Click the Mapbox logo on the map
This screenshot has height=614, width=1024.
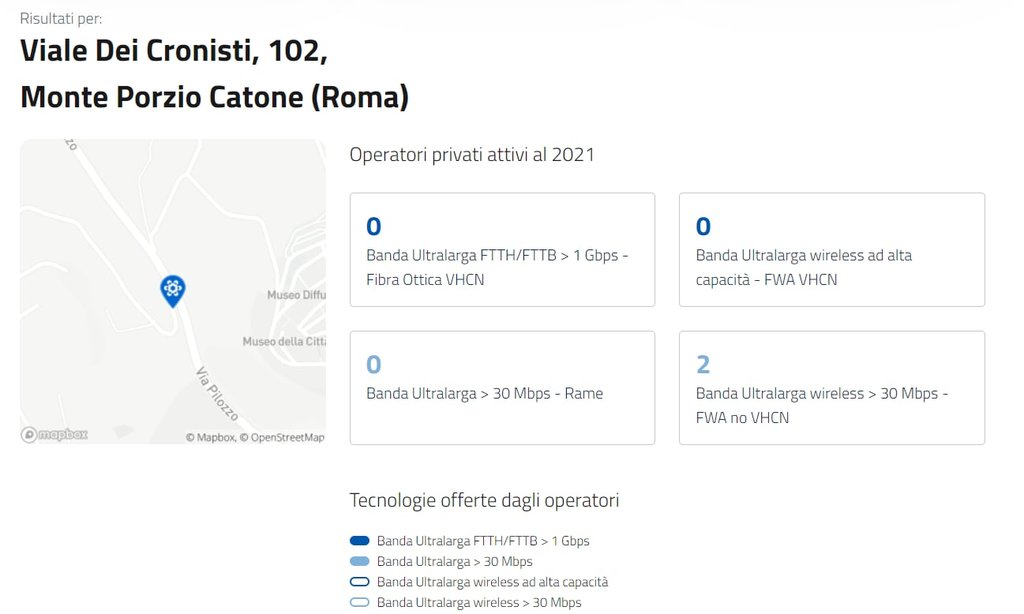55,434
